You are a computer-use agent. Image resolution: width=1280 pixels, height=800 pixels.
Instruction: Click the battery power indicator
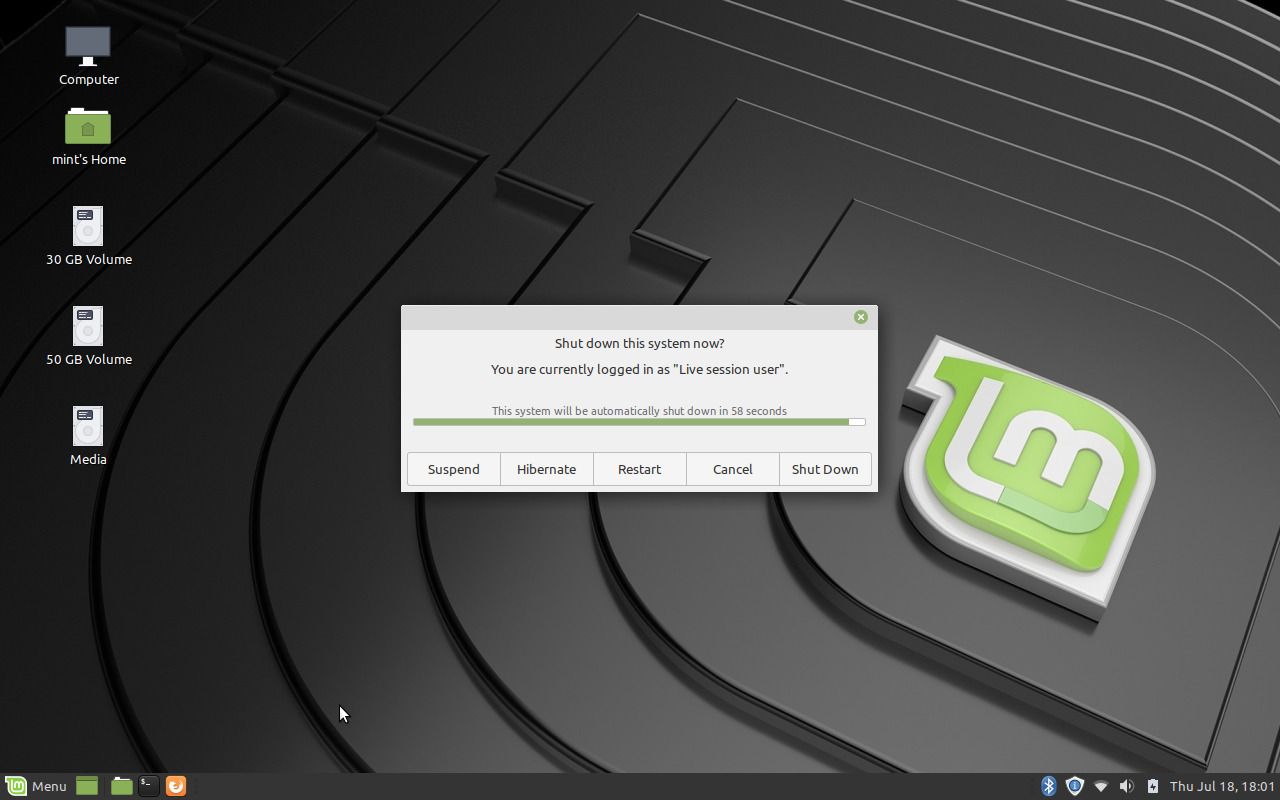[x=1152, y=786]
